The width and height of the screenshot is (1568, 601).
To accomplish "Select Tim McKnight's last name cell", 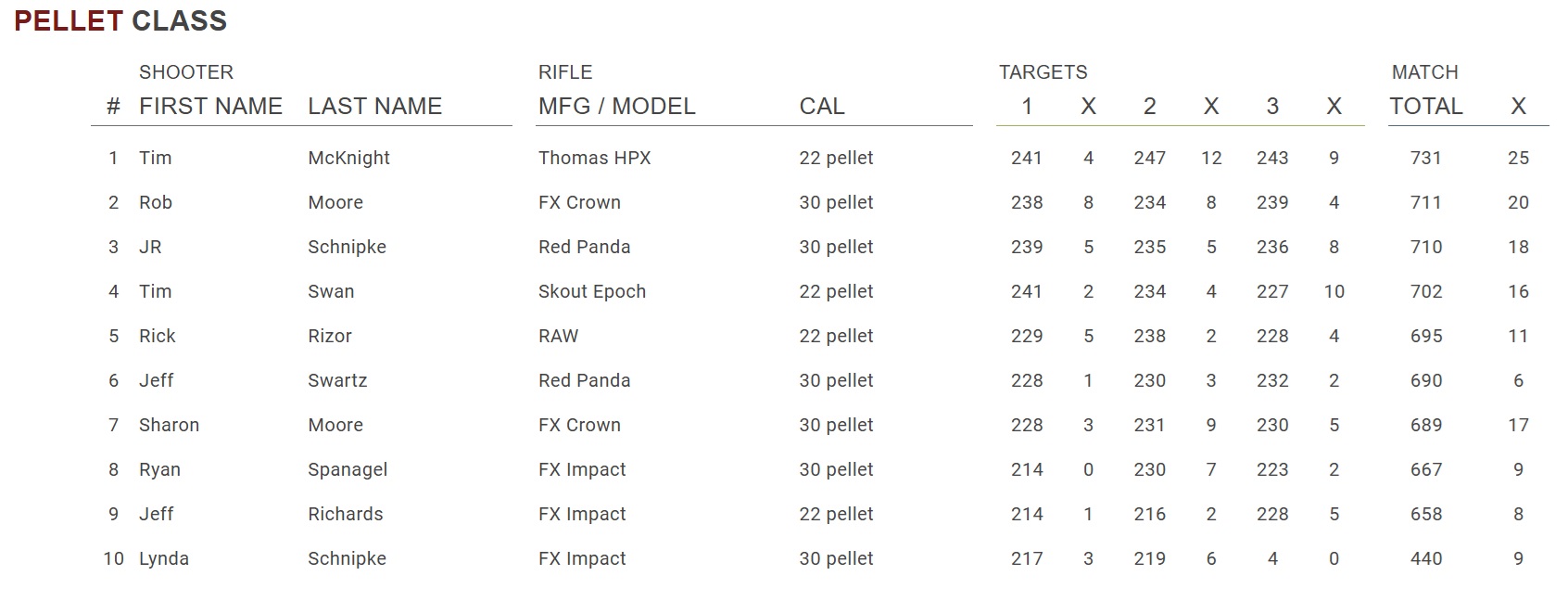I will coord(348,158).
